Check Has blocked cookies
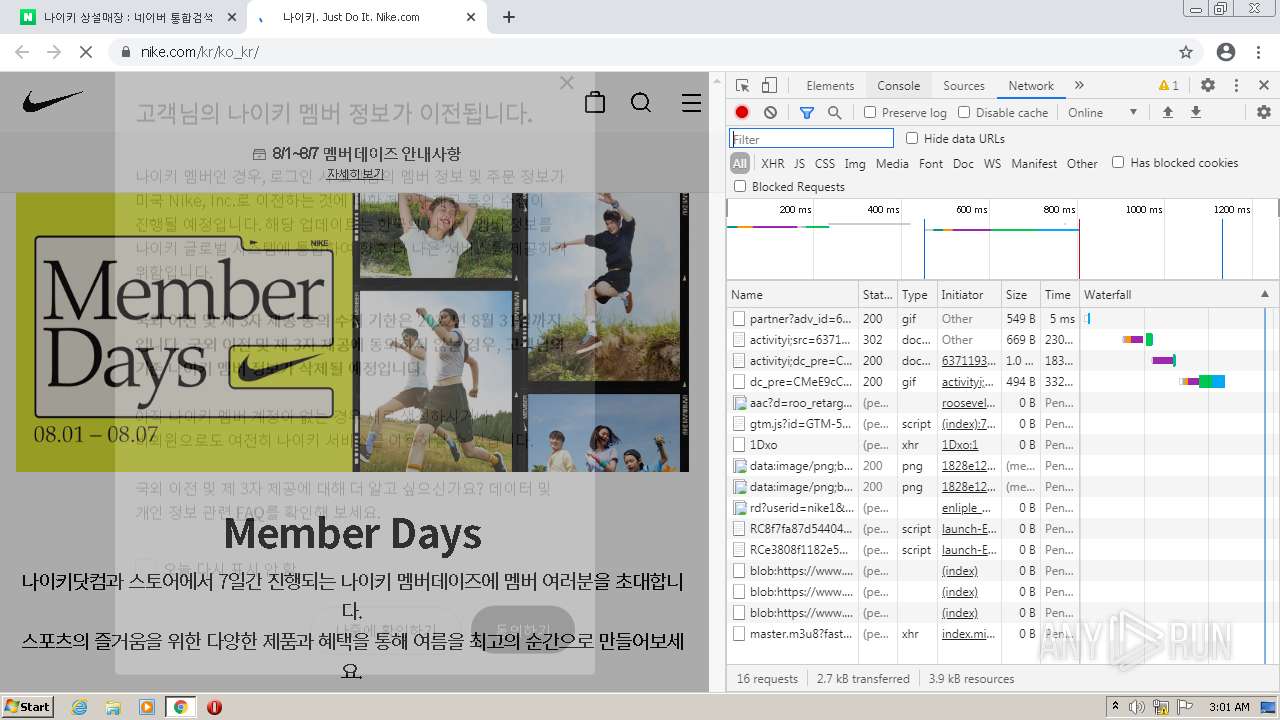 pyautogui.click(x=1118, y=162)
